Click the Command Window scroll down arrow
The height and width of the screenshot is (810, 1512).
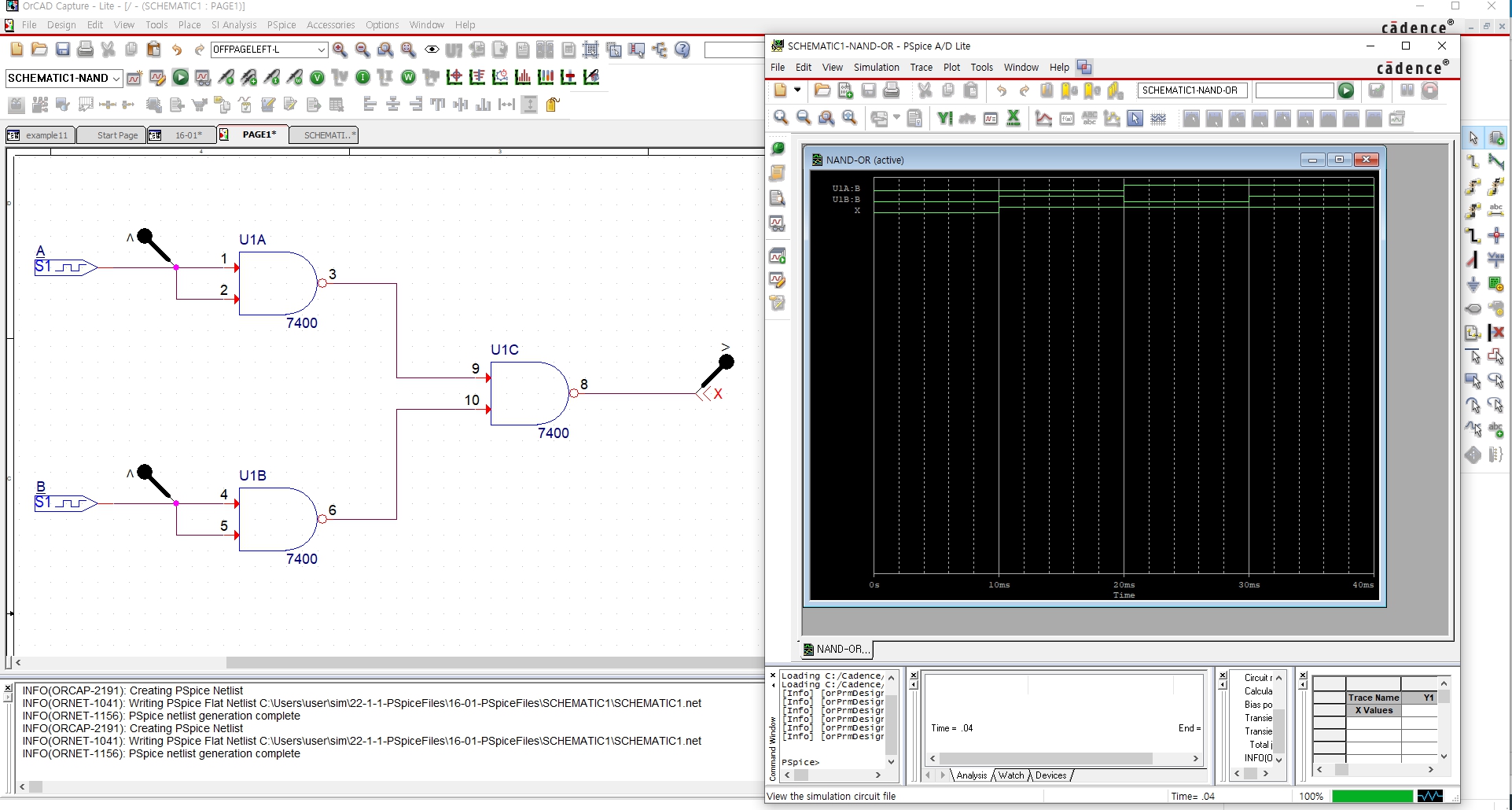(x=891, y=761)
